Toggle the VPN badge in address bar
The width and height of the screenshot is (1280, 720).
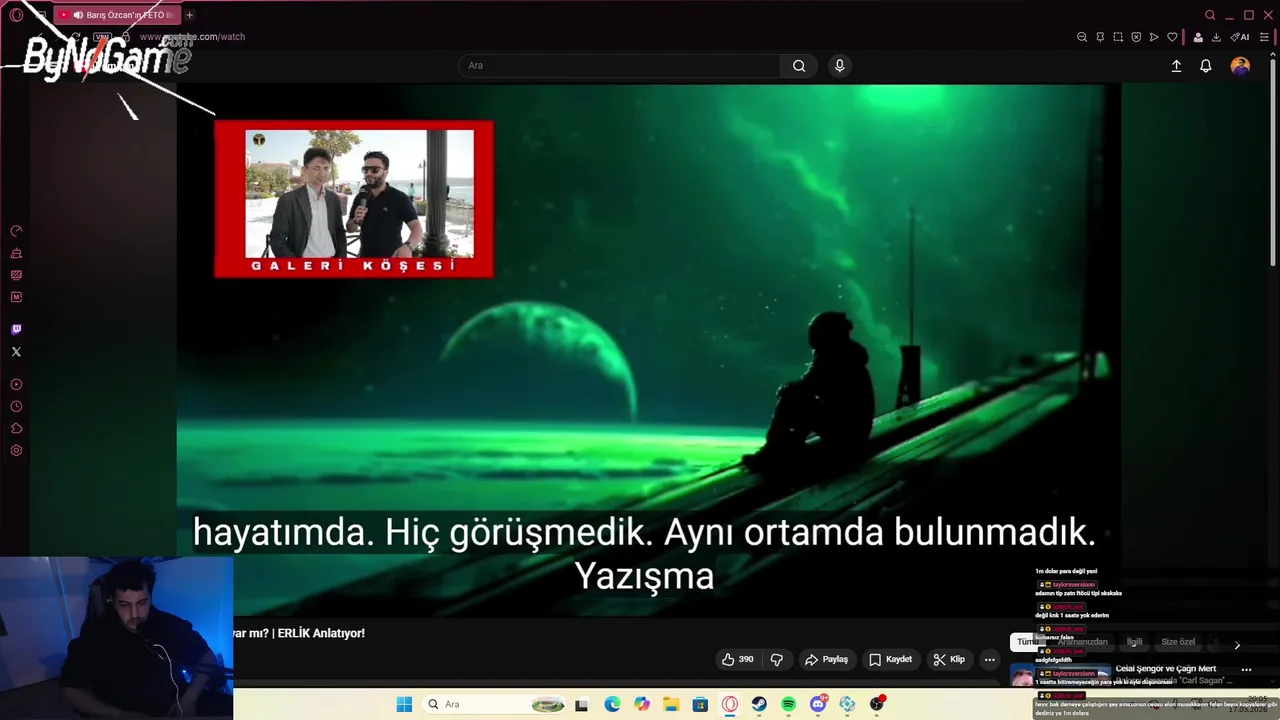coord(101,37)
